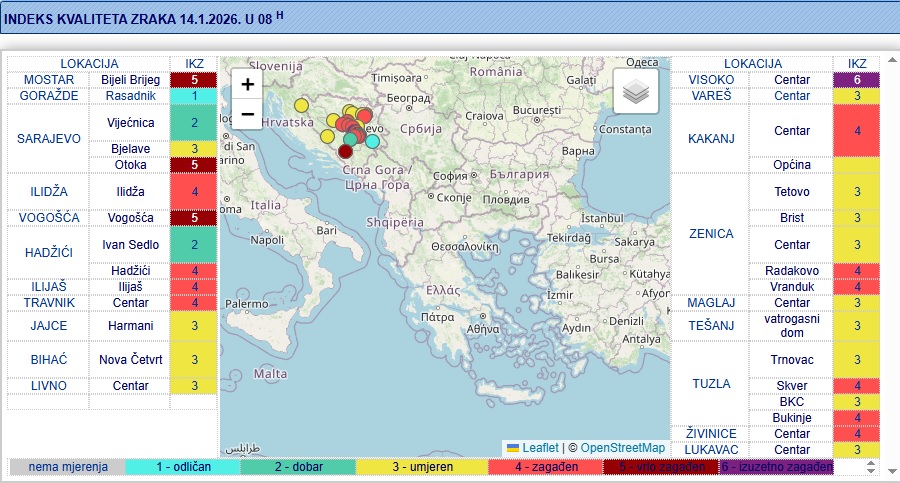Select SARAJEVO in the location column
Screen dimensions: 900x483
[48, 139]
